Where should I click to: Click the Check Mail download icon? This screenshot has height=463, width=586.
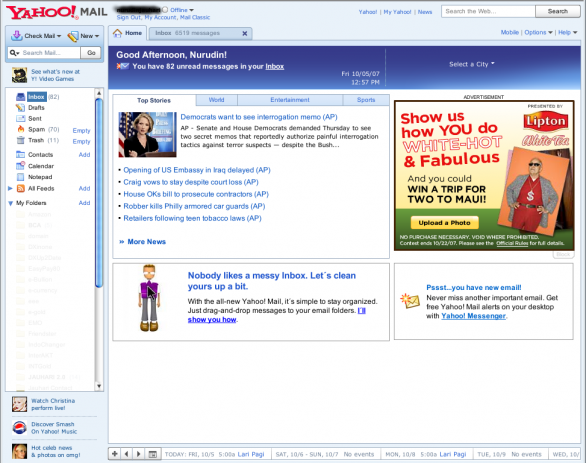click(x=16, y=36)
